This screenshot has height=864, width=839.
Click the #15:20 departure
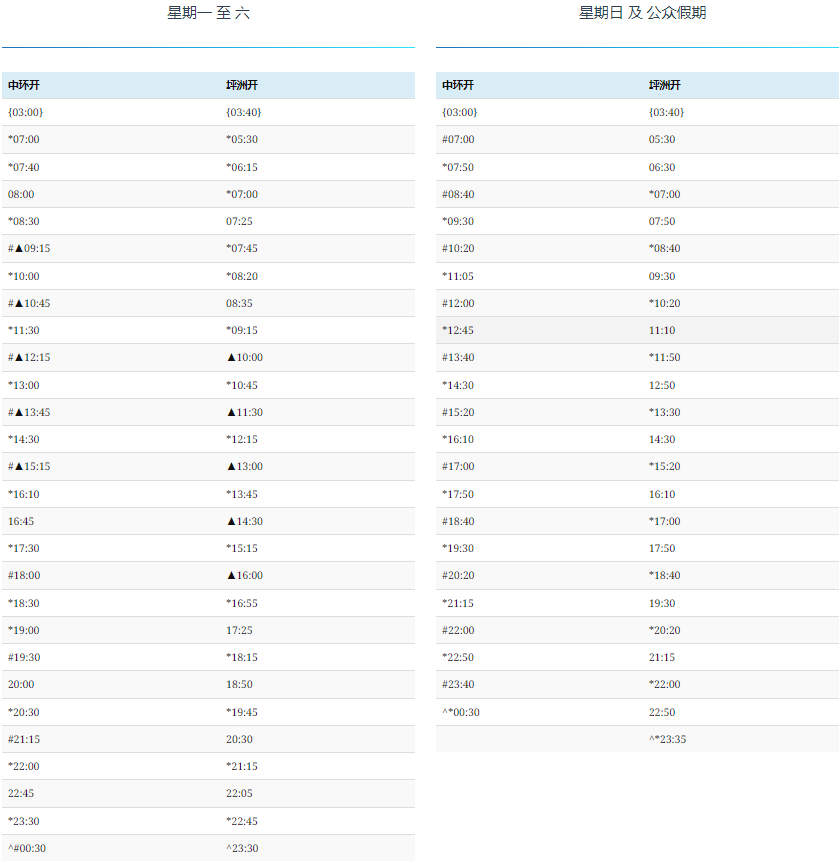(x=458, y=412)
